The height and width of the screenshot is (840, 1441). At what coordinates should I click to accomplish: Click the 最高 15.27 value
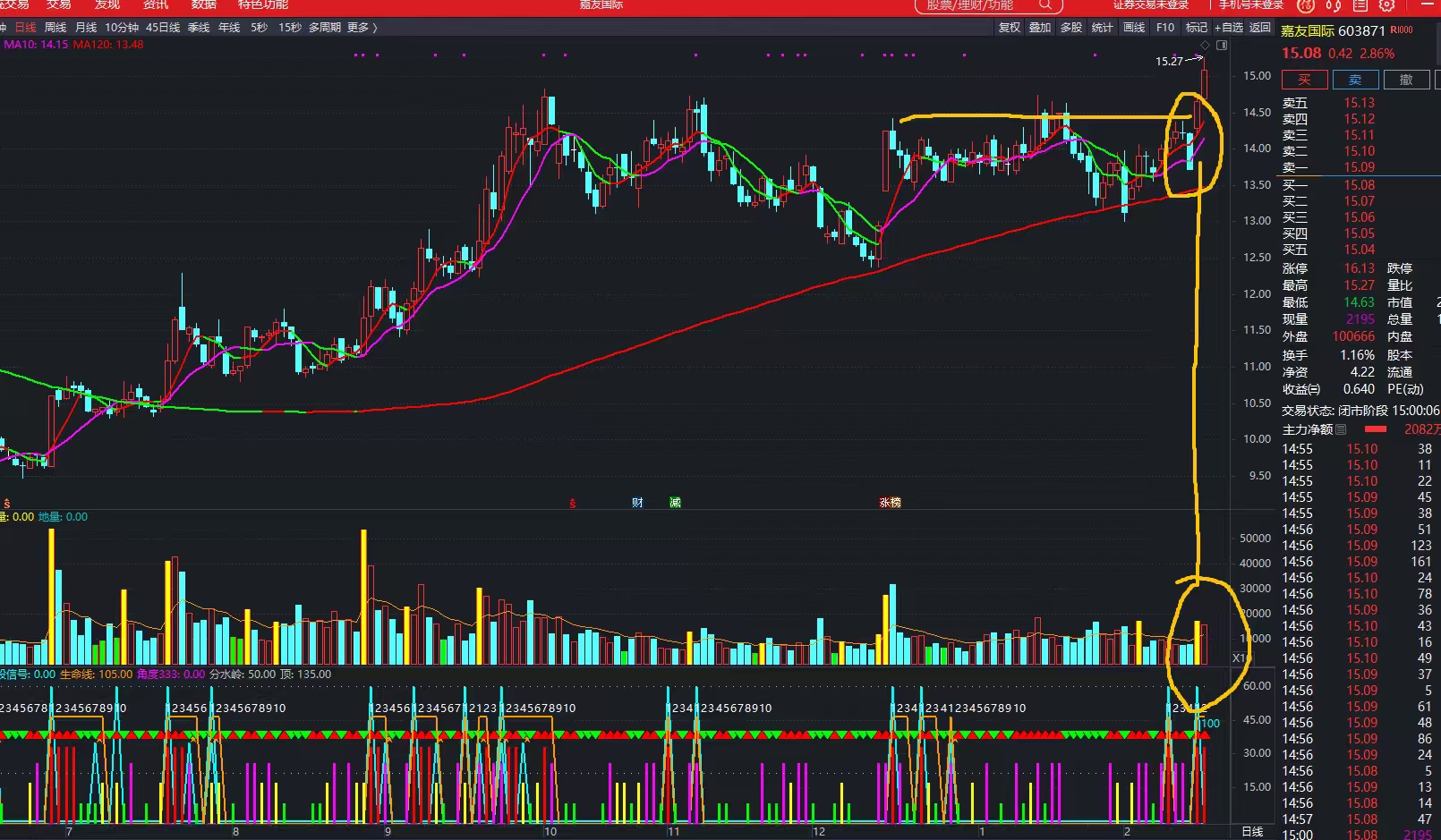point(1359,285)
